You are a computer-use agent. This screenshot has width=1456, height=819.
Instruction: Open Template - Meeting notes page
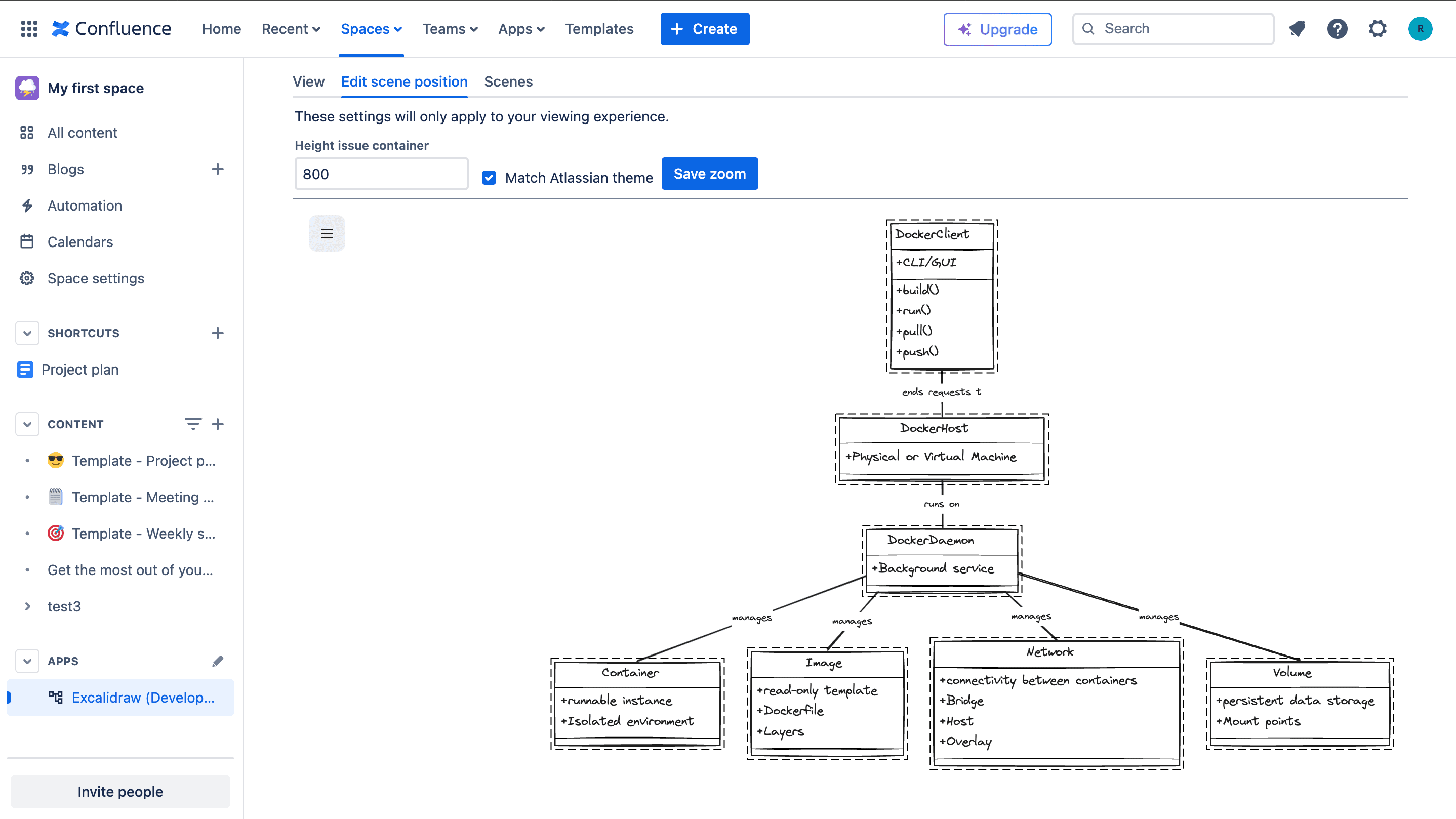143,498
